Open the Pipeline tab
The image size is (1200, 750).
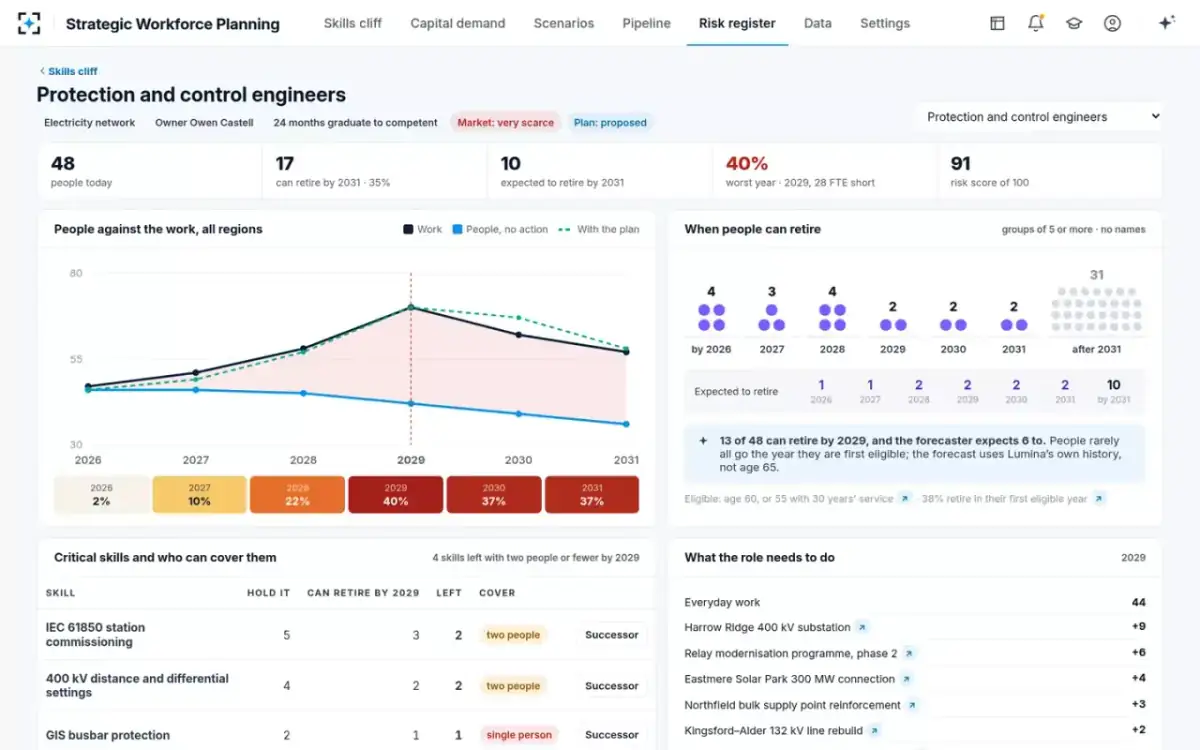[x=646, y=23]
